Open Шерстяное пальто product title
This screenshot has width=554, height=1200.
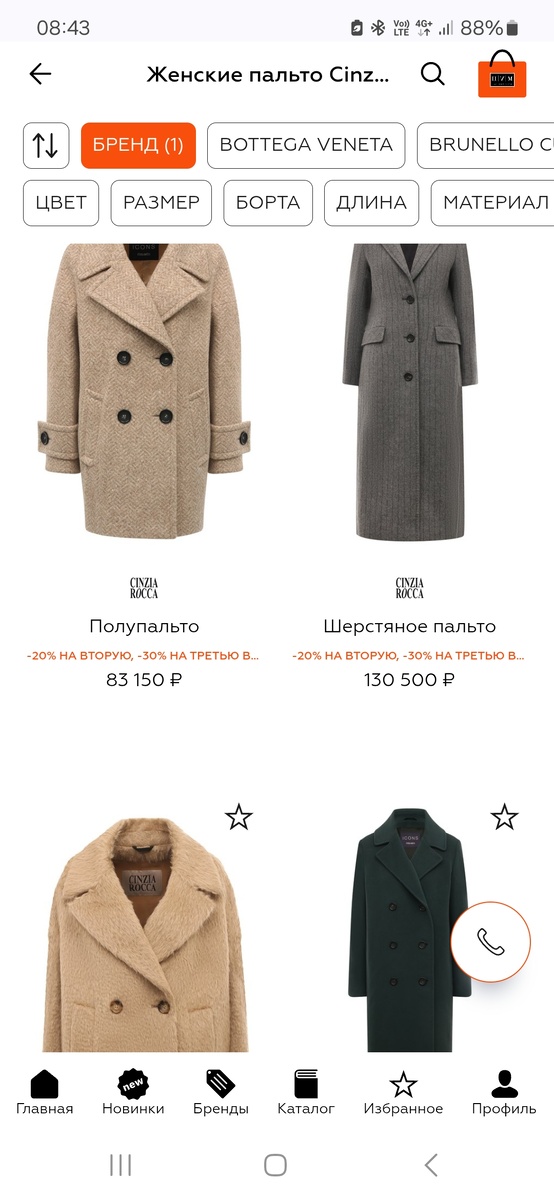410,627
